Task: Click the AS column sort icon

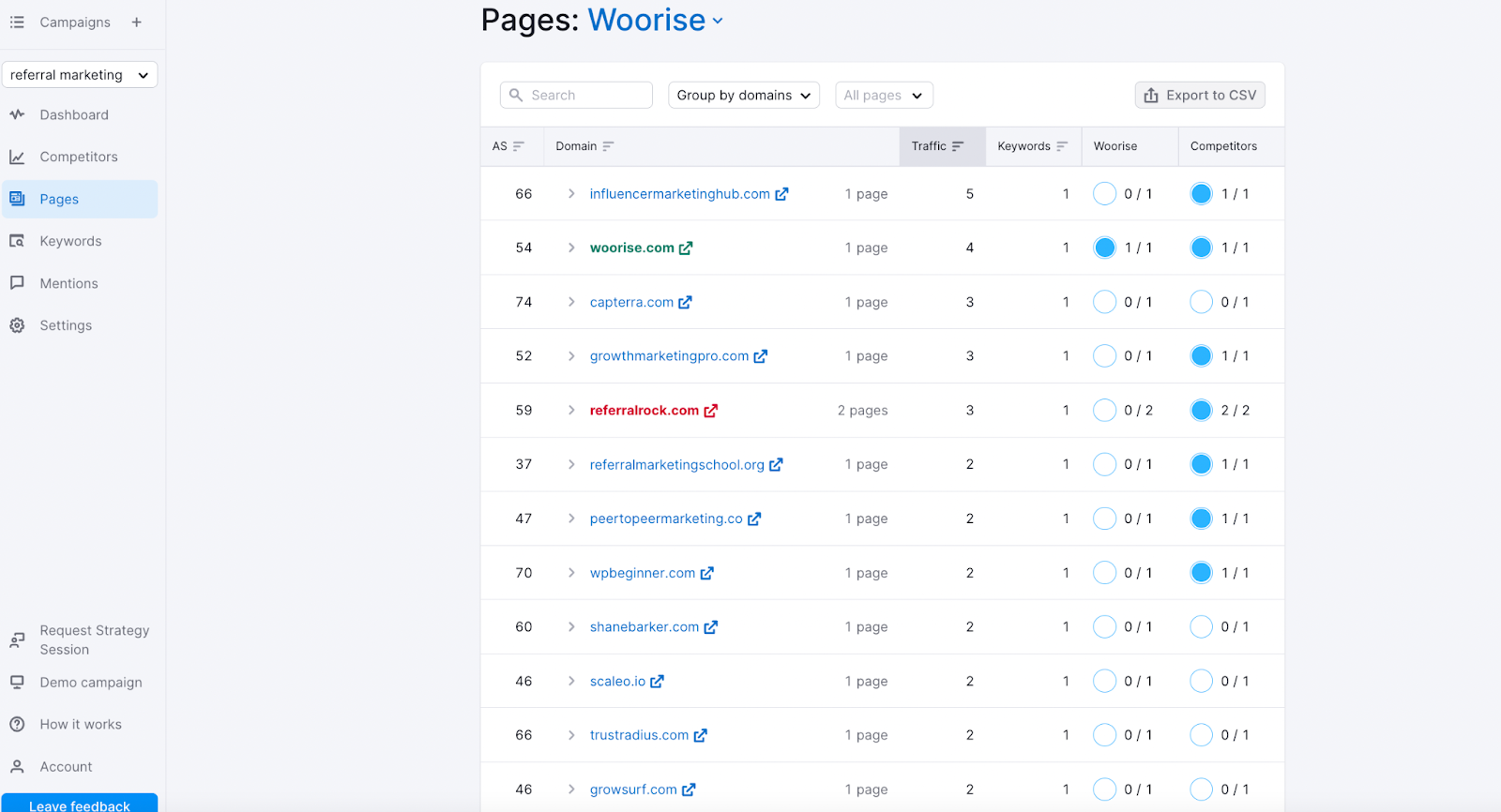Action: [x=518, y=146]
